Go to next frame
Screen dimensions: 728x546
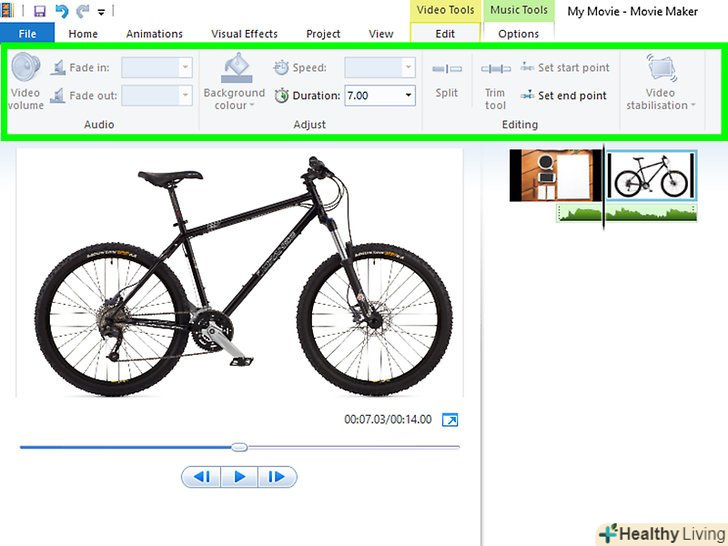[277, 477]
